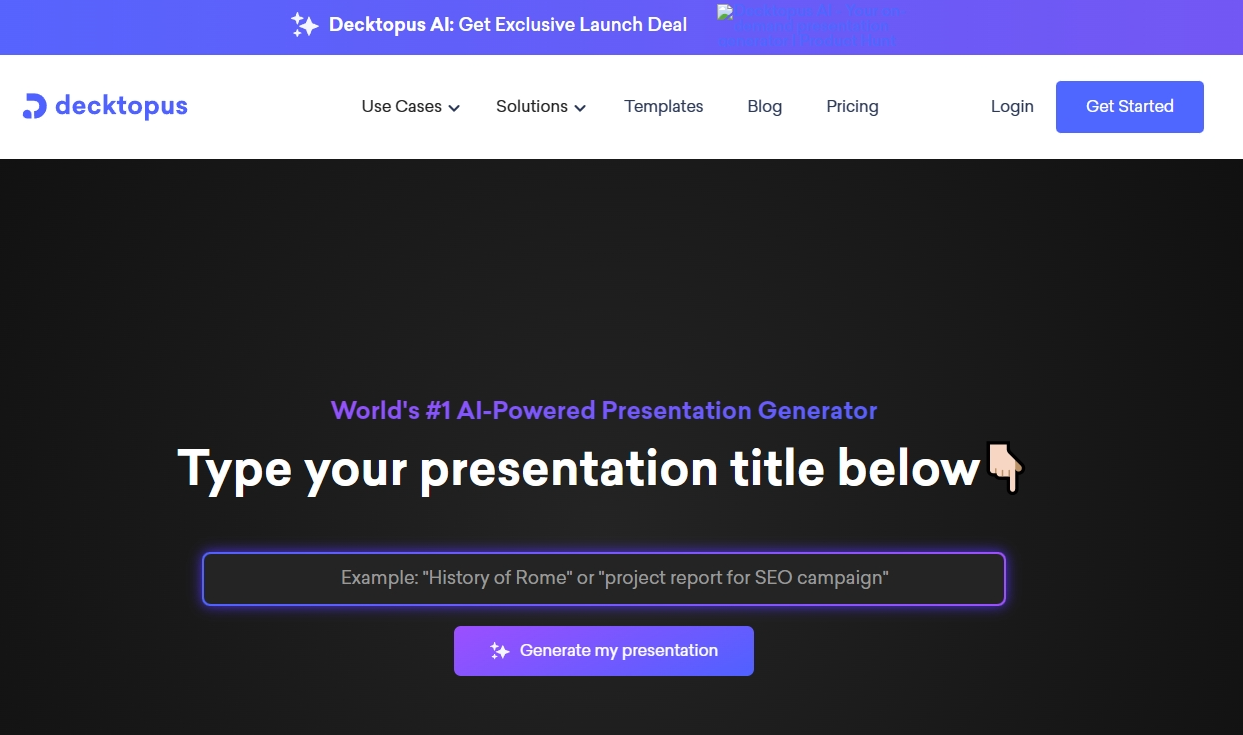The image size is (1243, 735).
Task: Expand the chevron next to Use Cases
Action: 454,108
